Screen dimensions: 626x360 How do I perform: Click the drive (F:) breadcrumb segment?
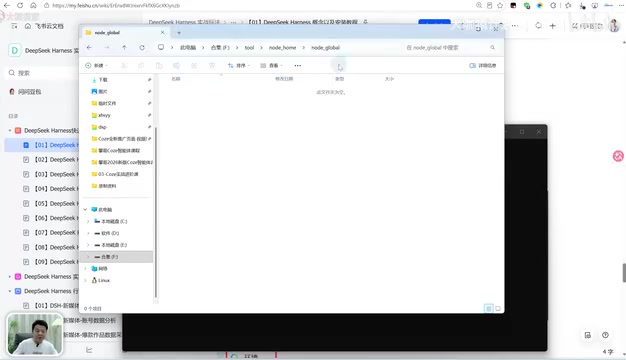pyautogui.click(x=220, y=47)
